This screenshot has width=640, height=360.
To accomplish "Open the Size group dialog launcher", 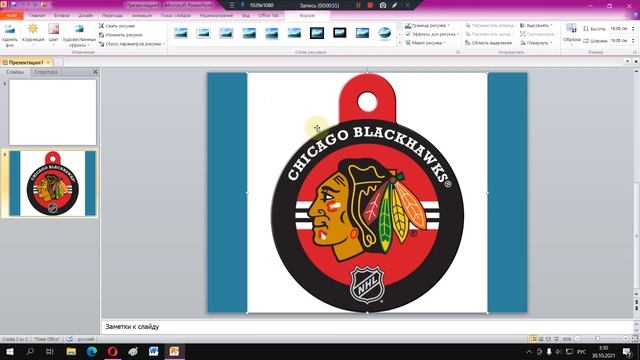I will click(x=635, y=52).
